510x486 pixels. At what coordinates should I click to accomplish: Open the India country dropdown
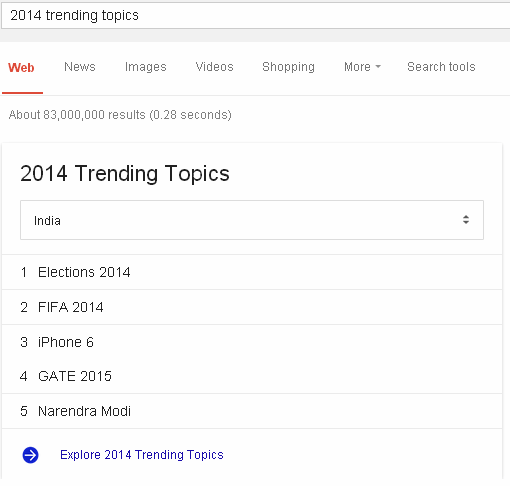click(x=252, y=220)
